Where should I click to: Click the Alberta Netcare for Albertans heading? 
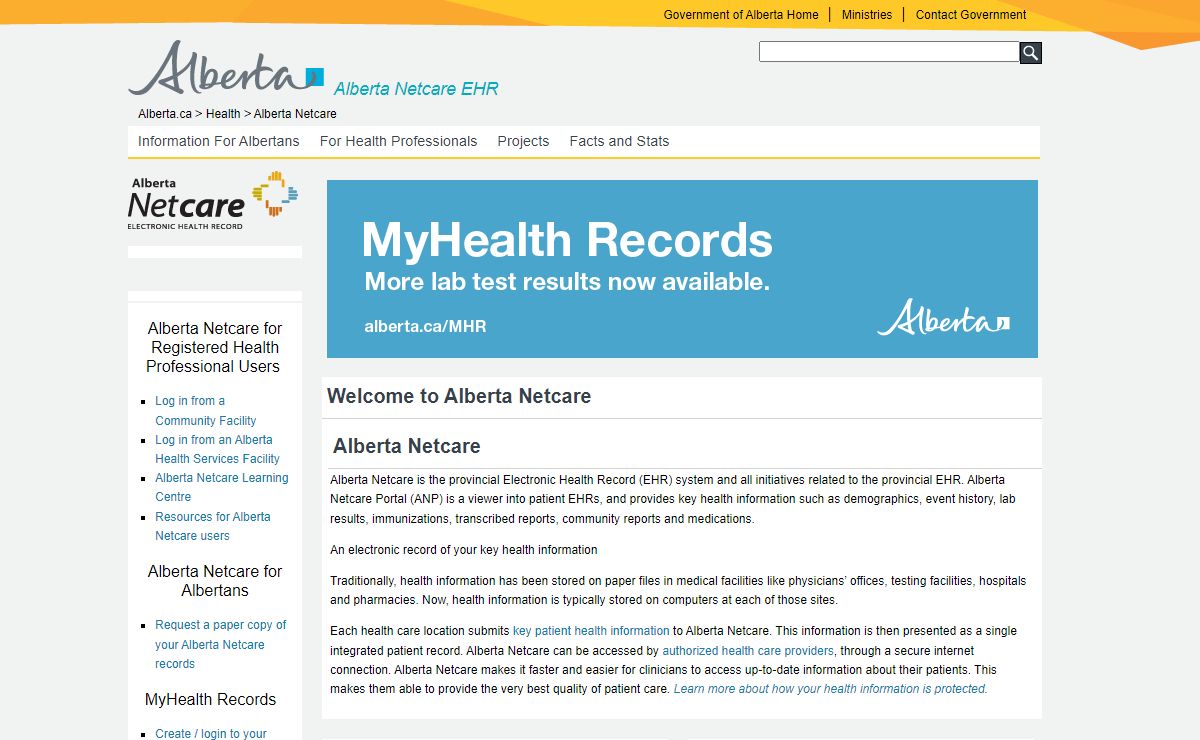point(215,581)
